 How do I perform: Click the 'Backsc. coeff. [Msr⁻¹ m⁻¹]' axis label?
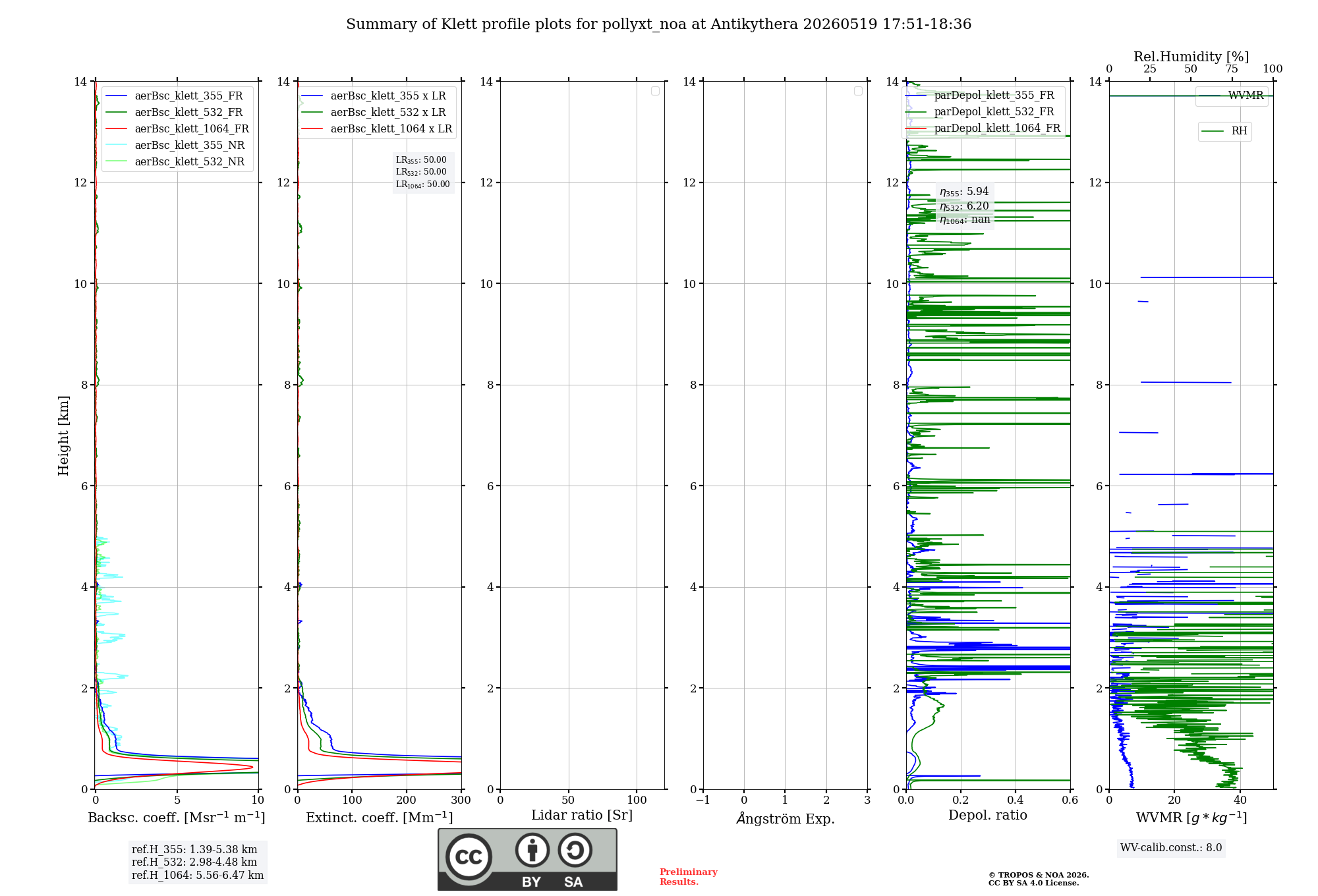tap(177, 818)
